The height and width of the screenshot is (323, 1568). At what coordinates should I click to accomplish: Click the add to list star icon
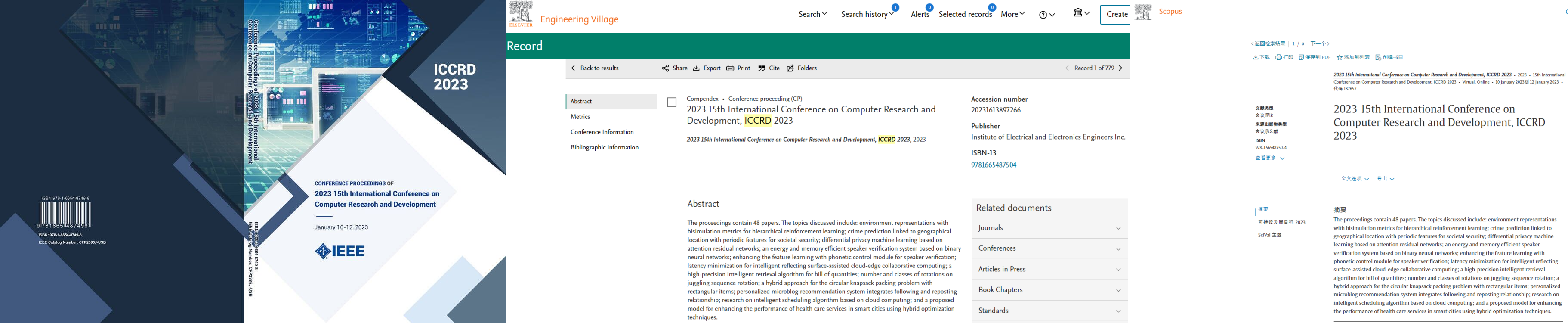1340,57
